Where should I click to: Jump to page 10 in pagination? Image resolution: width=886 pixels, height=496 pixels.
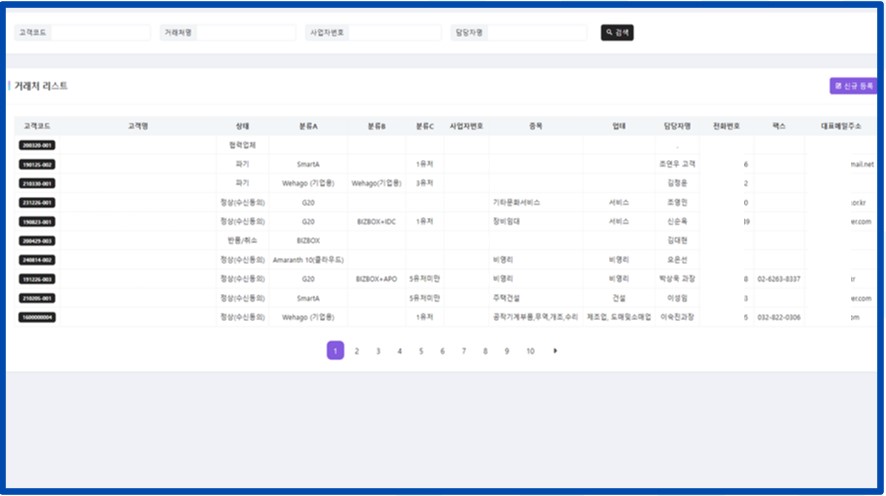pos(530,351)
